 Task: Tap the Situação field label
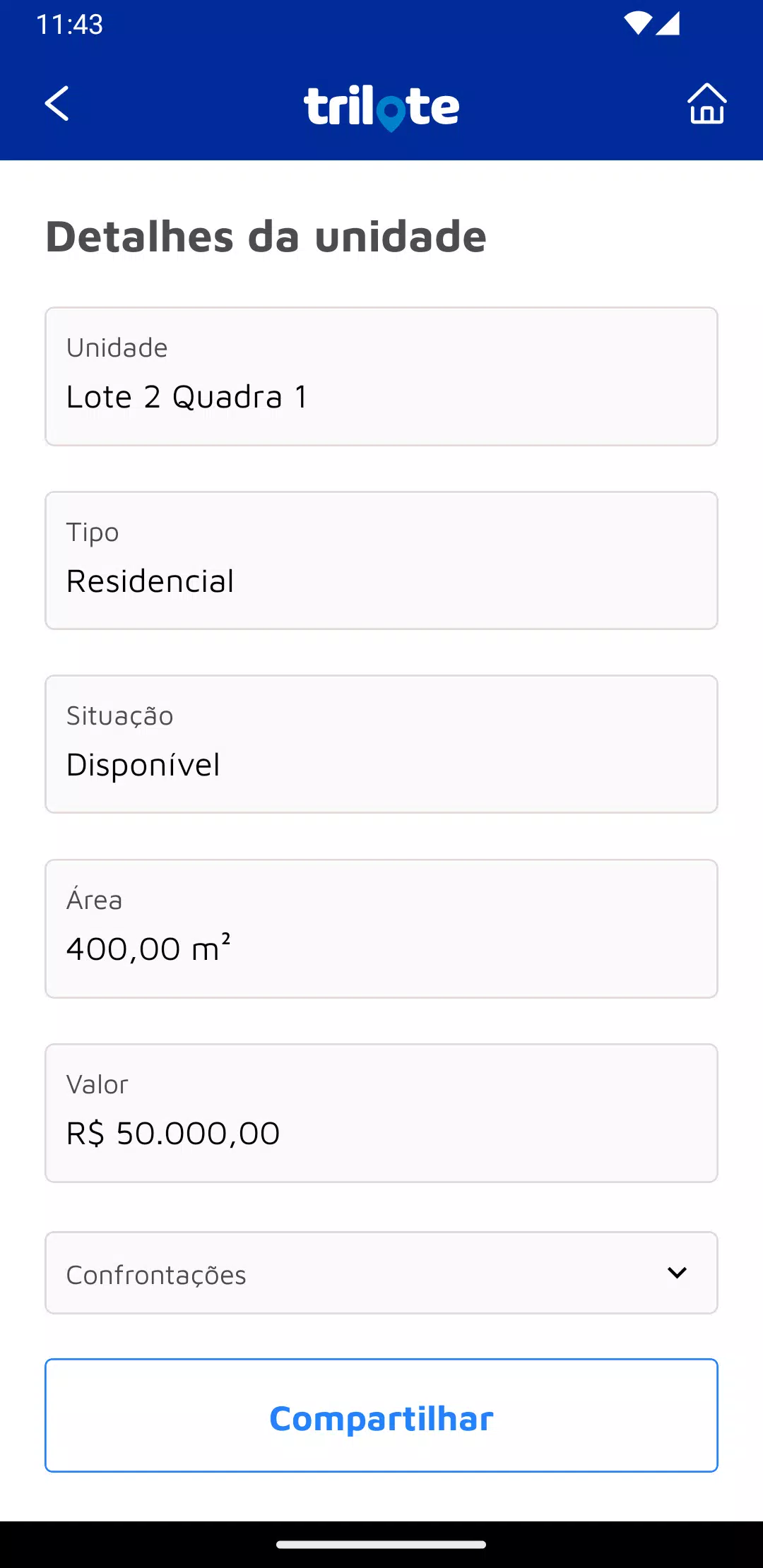[120, 716]
